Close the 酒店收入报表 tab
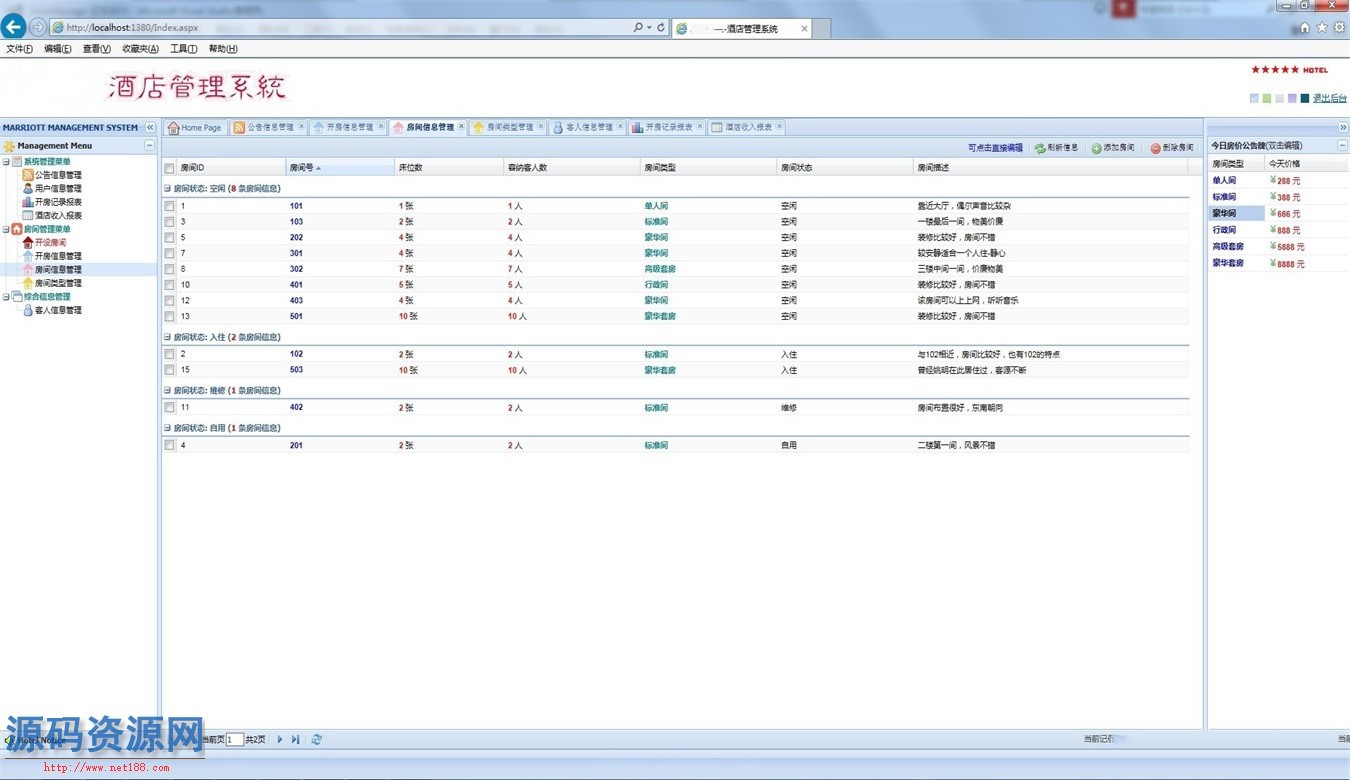 779,127
